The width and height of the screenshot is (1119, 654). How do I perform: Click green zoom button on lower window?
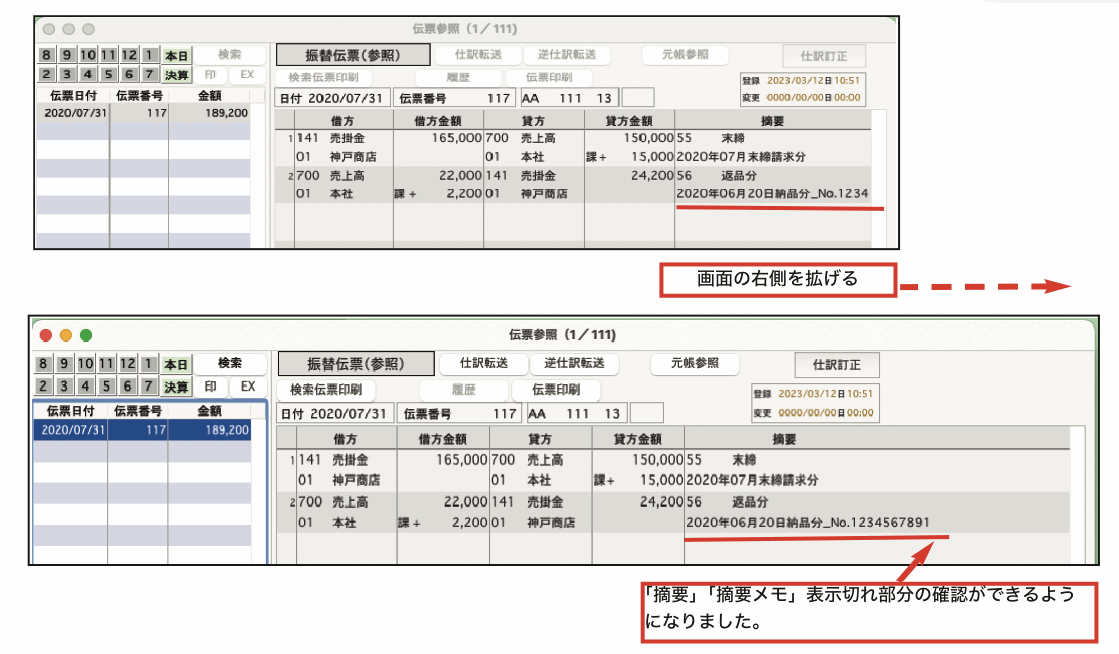point(86,335)
